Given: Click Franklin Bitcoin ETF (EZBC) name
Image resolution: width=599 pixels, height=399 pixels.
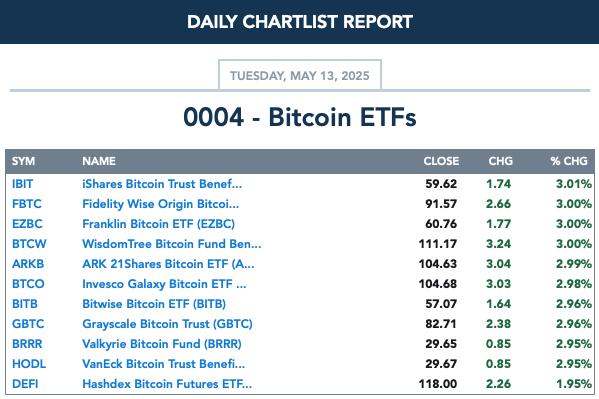Looking at the screenshot, I should pos(159,224).
